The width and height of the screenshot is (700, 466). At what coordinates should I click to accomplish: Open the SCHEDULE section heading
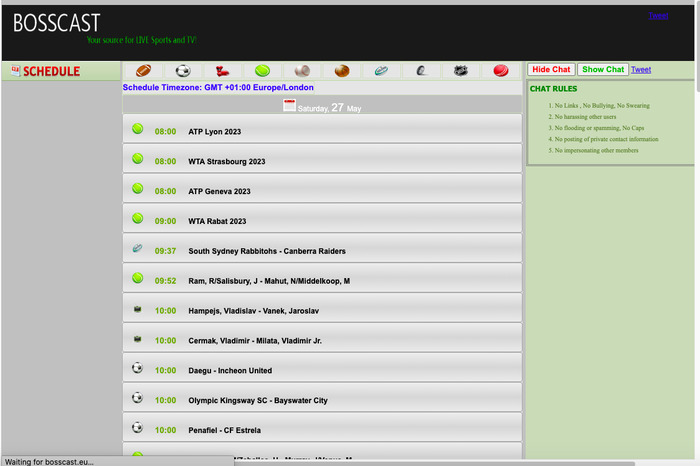tap(51, 71)
